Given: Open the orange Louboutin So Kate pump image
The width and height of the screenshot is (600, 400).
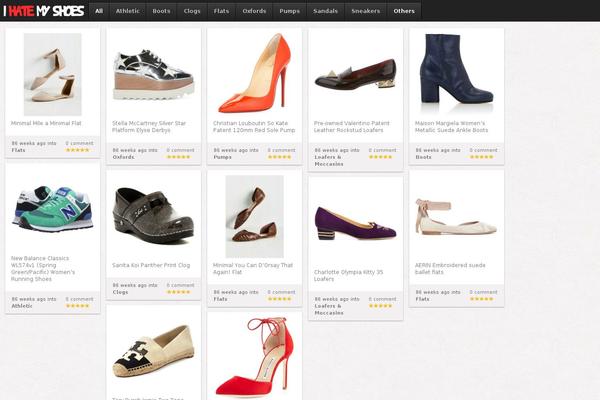Looking at the screenshot, I should pos(254,73).
